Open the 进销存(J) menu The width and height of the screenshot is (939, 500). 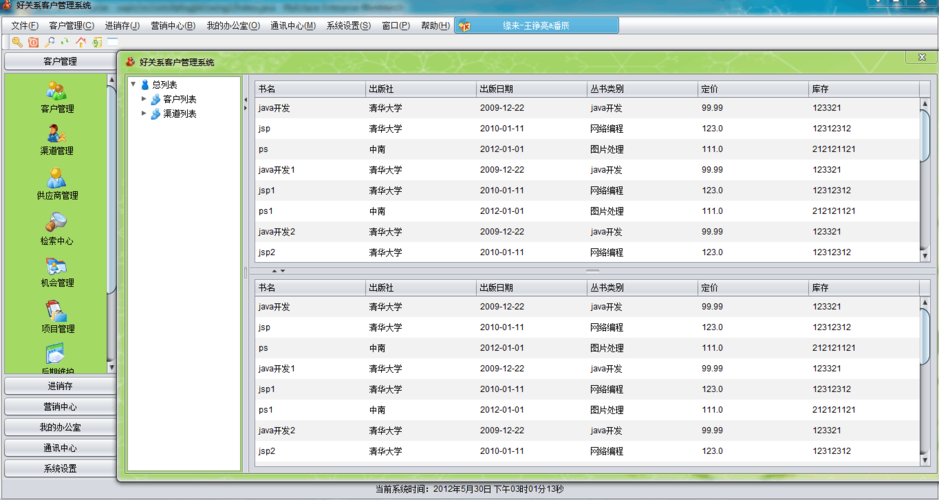122,26
